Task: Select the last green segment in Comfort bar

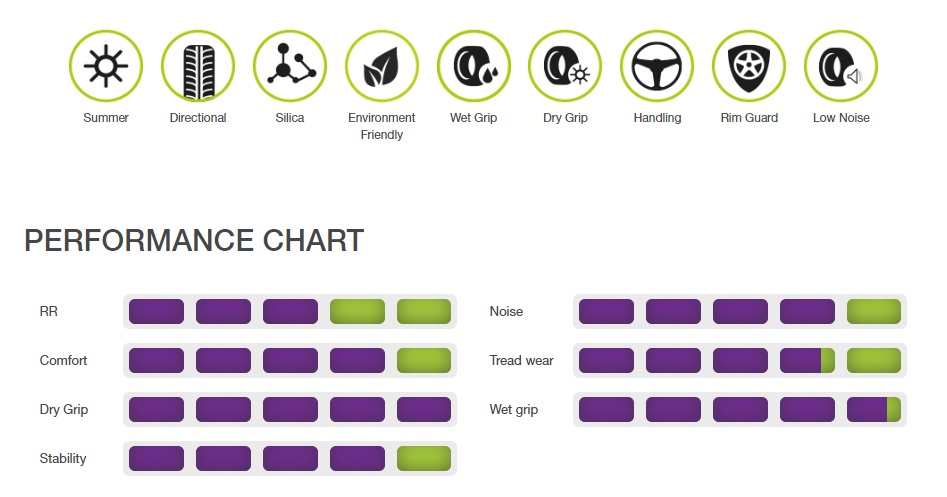Action: (x=424, y=361)
